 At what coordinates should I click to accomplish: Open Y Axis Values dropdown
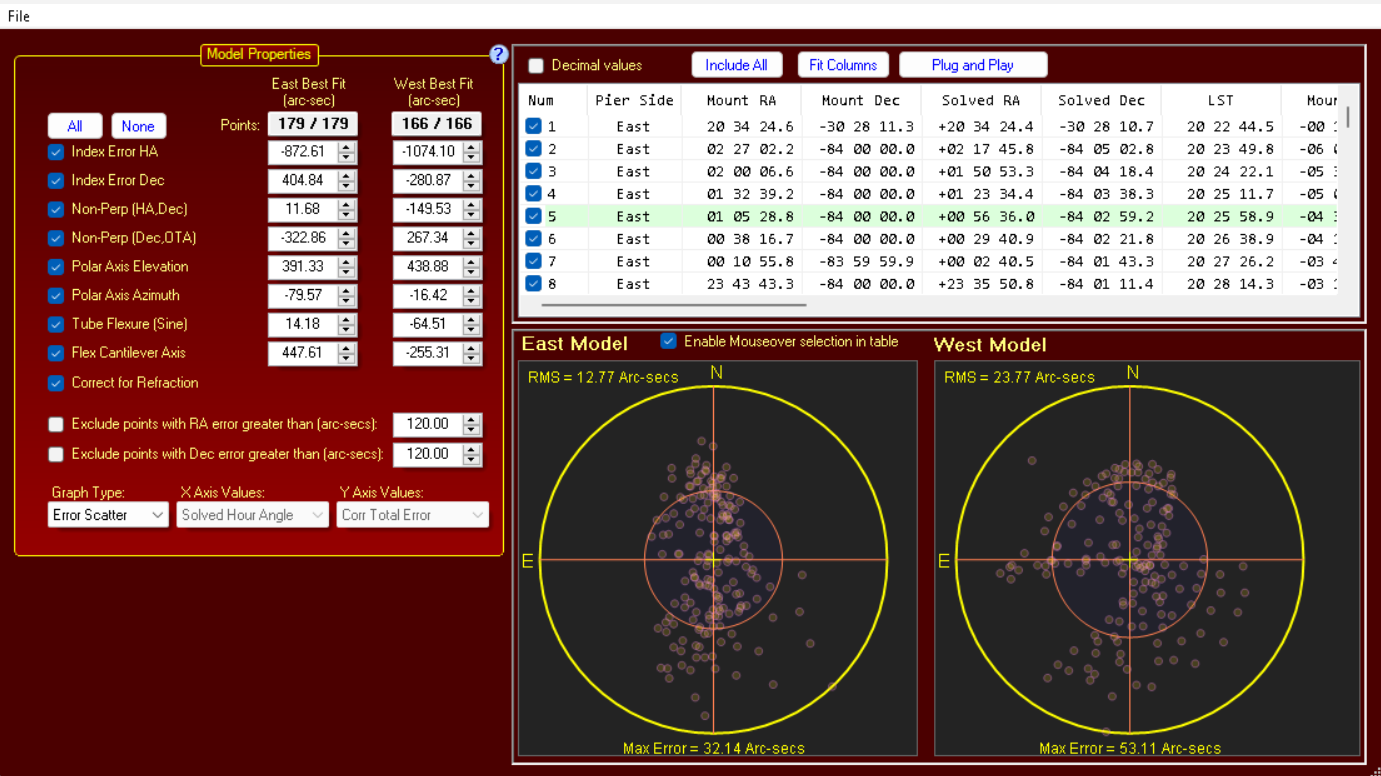pos(412,515)
